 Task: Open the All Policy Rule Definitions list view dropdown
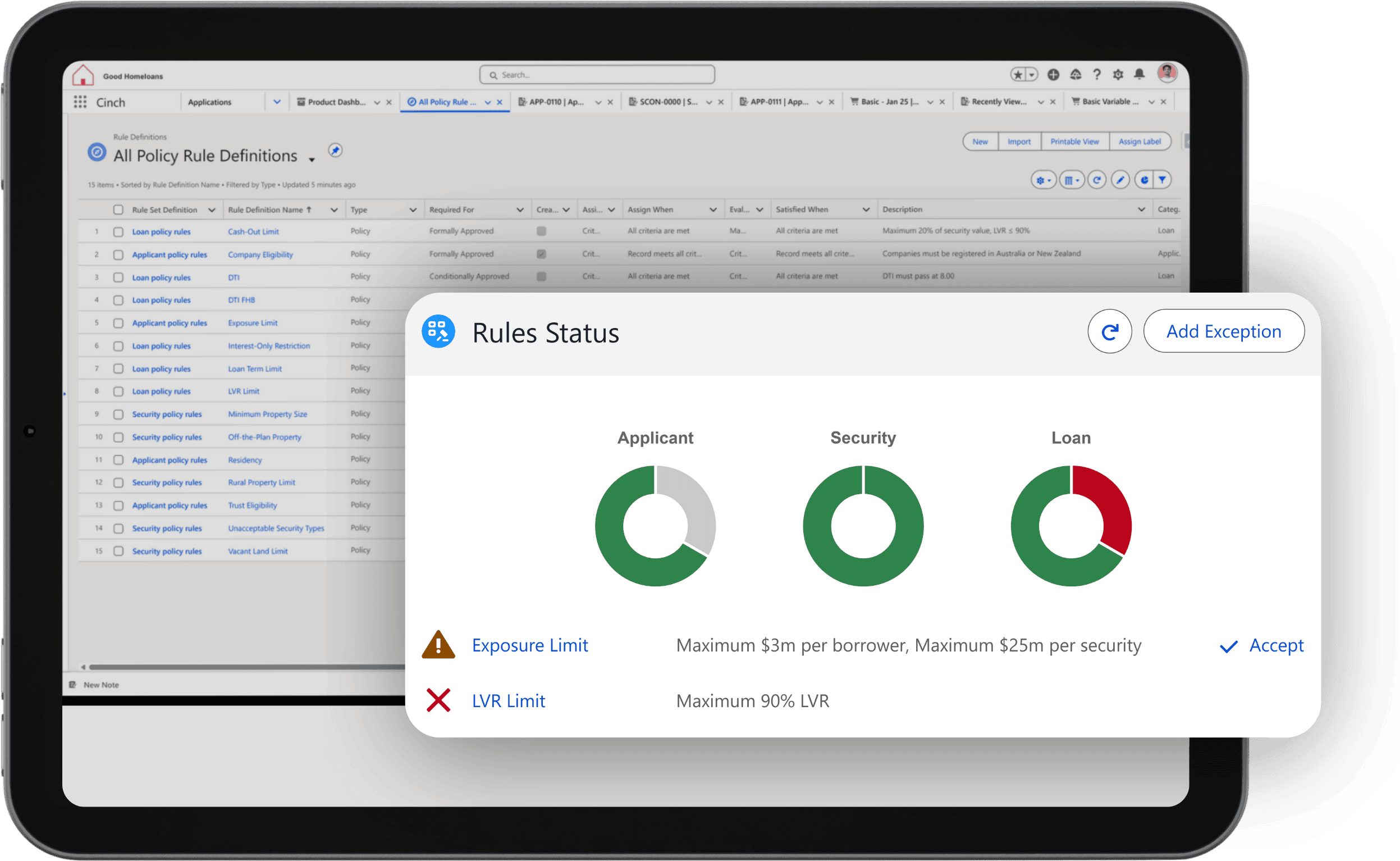click(x=312, y=160)
